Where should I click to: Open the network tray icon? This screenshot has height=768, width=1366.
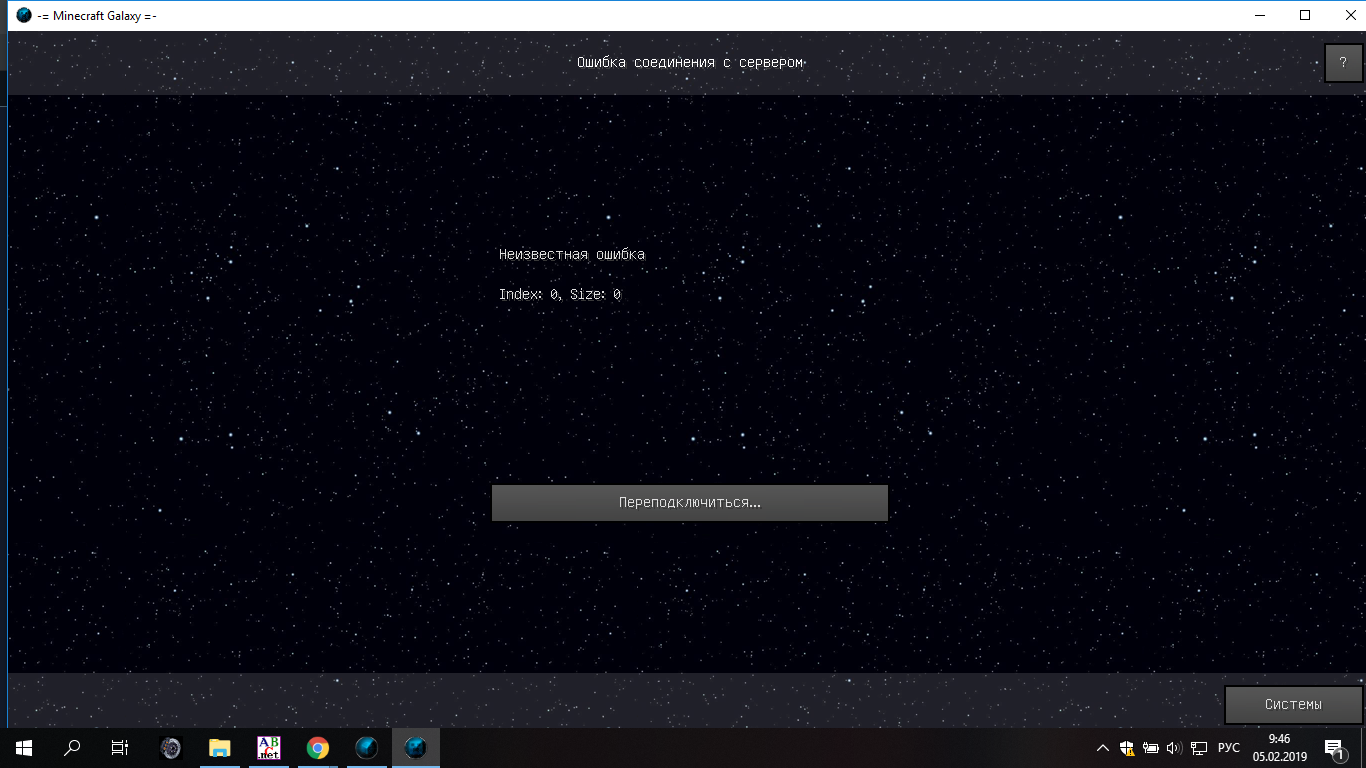1199,747
